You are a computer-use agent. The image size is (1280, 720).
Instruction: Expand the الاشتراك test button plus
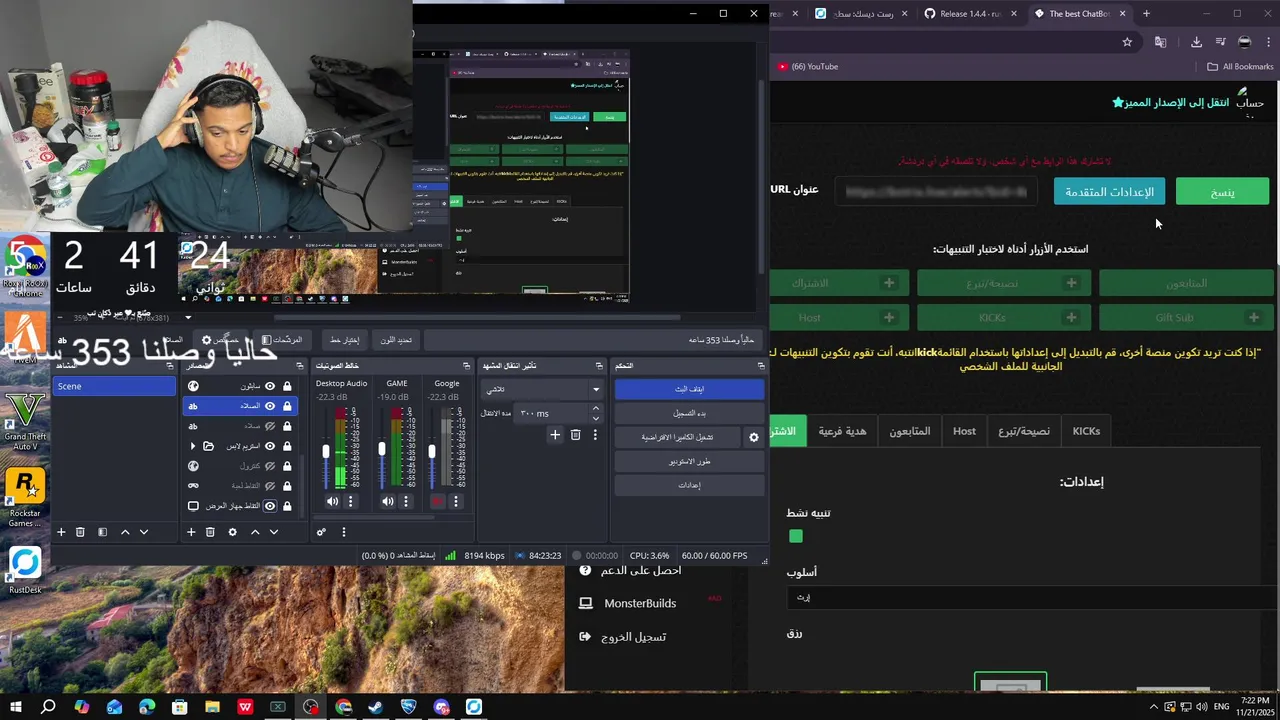point(889,283)
